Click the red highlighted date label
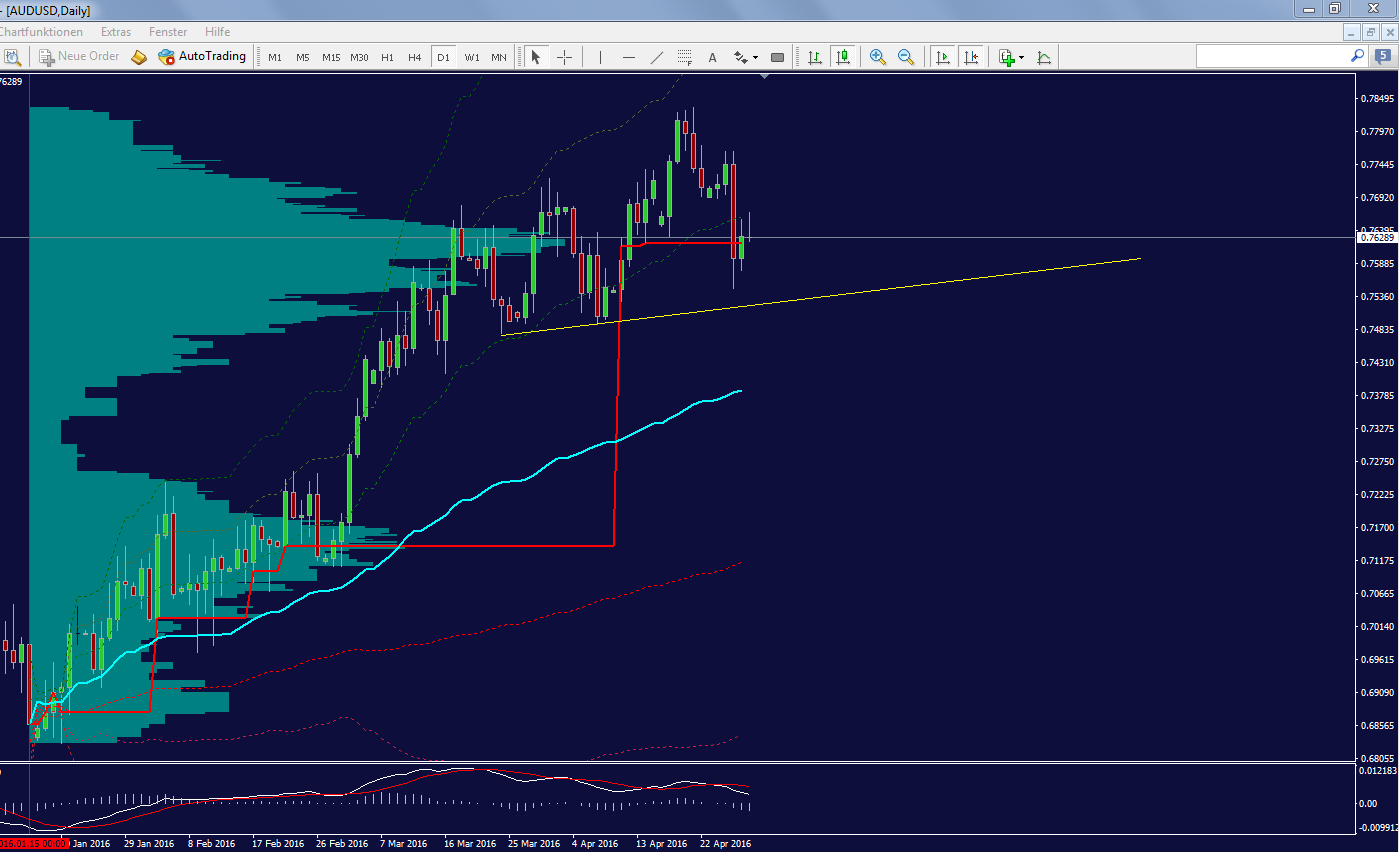 coord(34,844)
